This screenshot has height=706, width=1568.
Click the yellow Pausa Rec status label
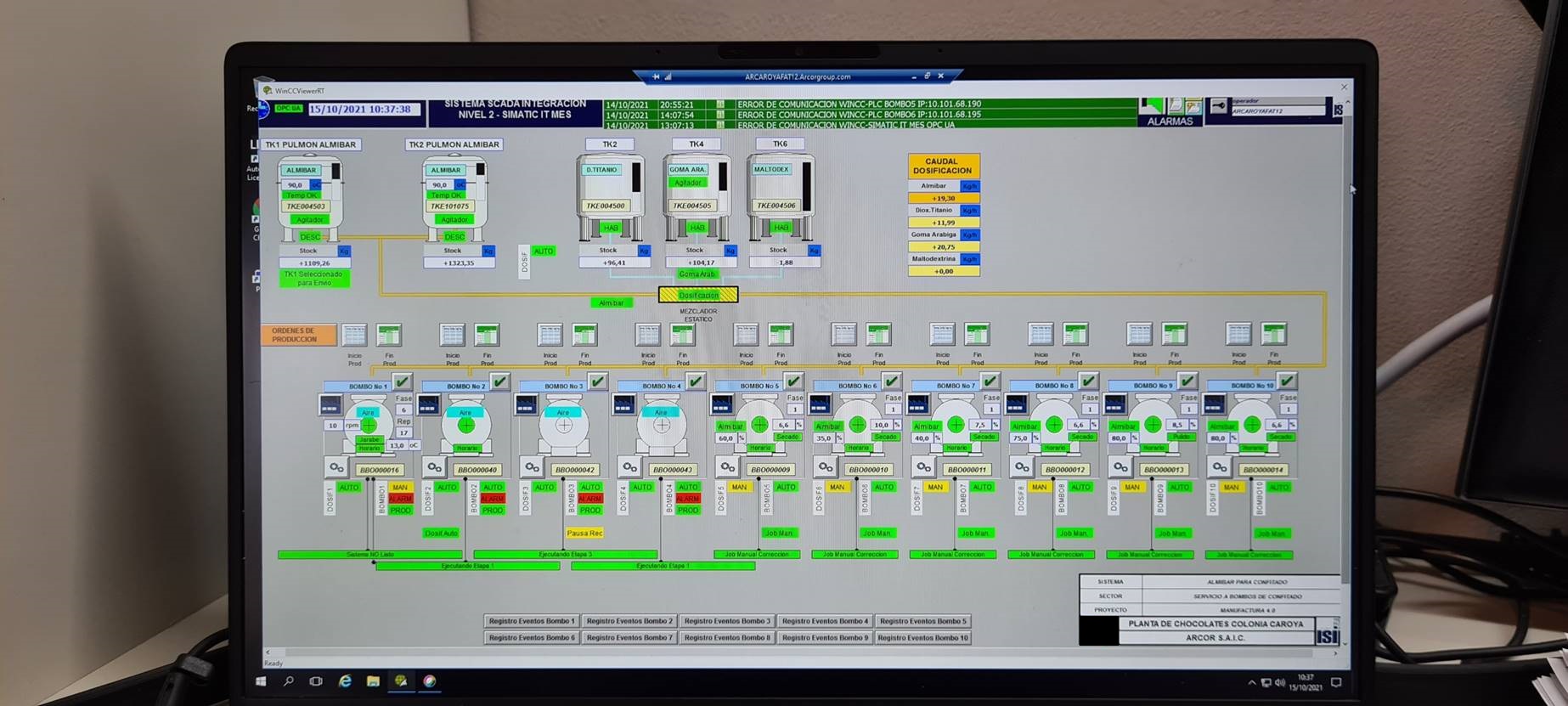point(584,534)
